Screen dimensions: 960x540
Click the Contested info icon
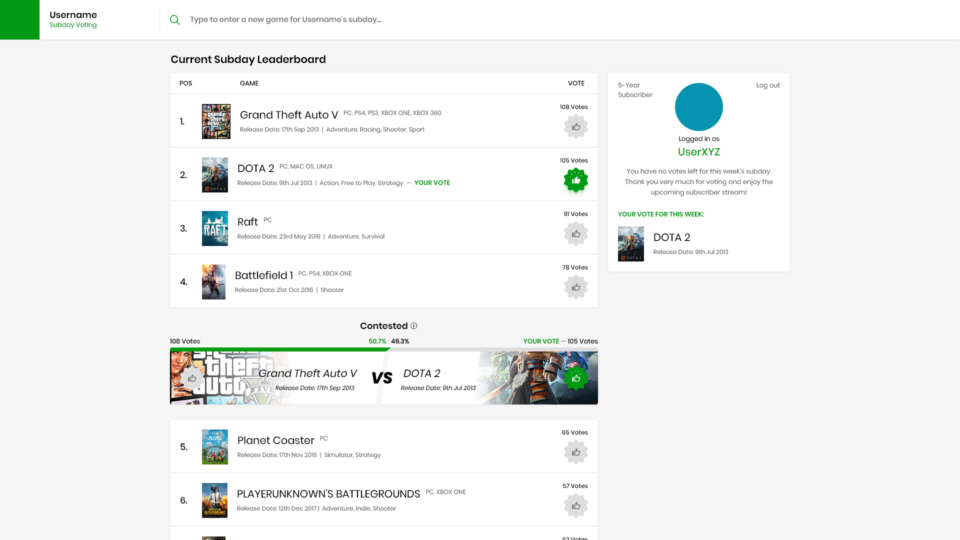point(414,326)
